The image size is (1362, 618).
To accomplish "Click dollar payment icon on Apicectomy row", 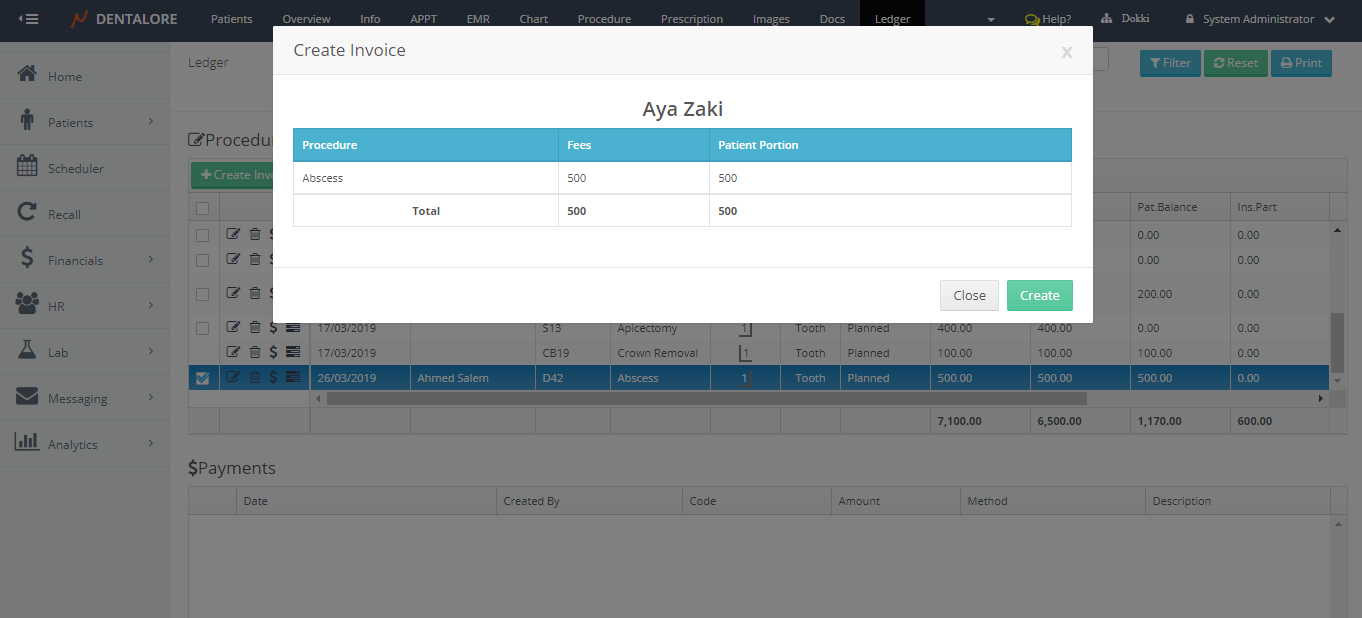I will click(x=273, y=327).
